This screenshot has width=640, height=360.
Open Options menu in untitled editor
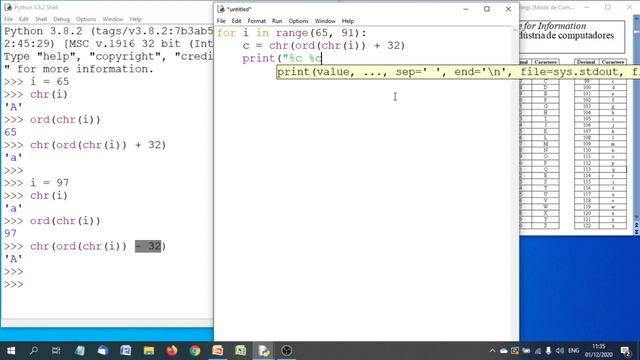(x=298, y=21)
